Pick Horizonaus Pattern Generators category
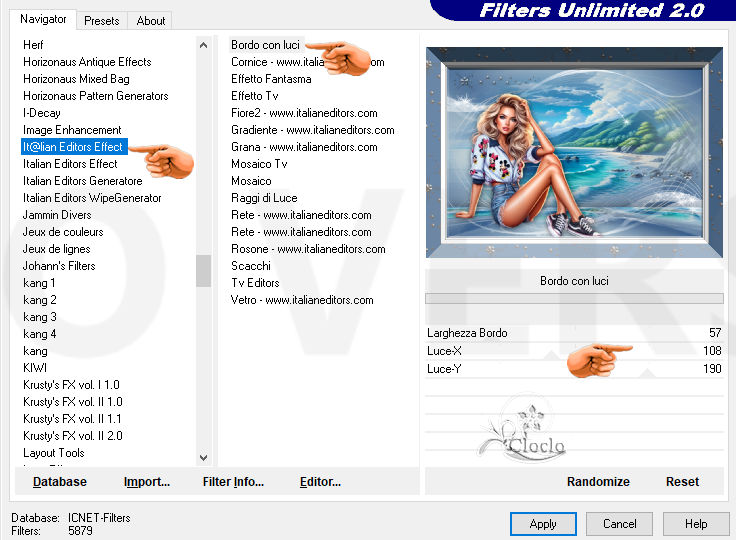736x540 pixels. pos(96,96)
